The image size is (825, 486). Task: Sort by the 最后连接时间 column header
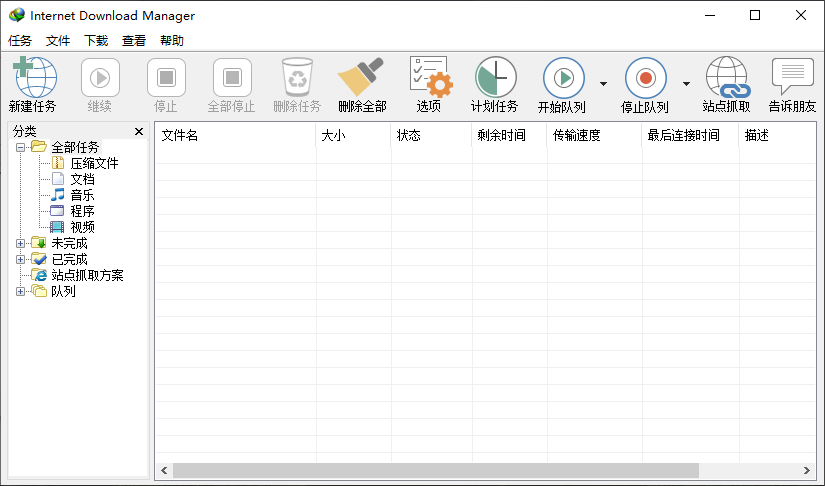690,136
